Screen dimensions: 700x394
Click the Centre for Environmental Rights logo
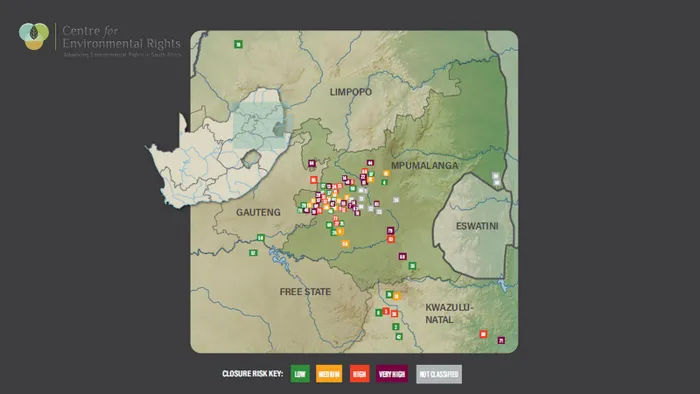(x=100, y=39)
